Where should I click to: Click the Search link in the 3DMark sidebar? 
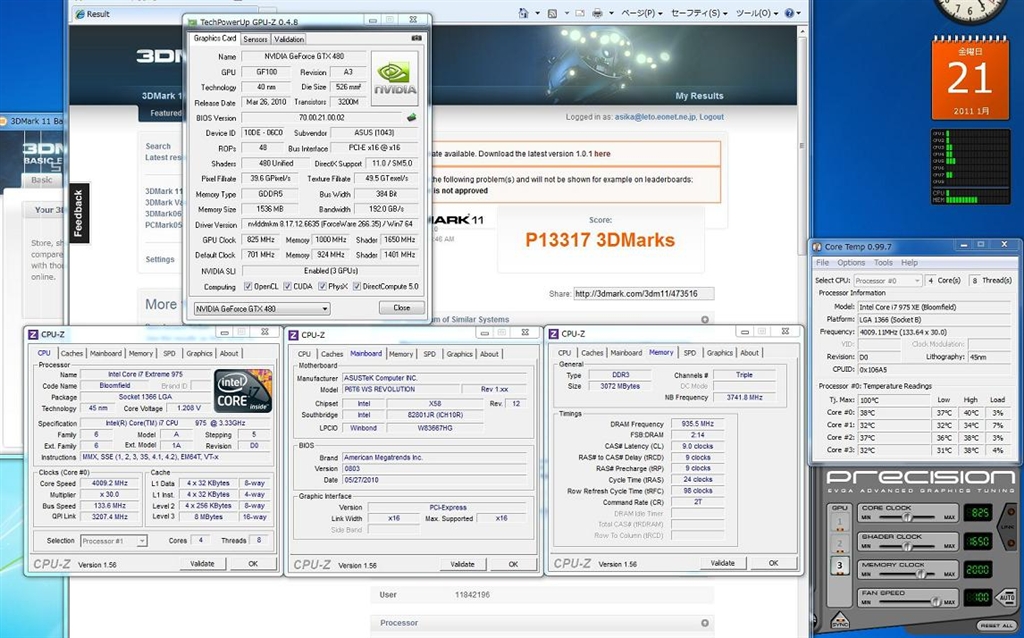click(158, 146)
